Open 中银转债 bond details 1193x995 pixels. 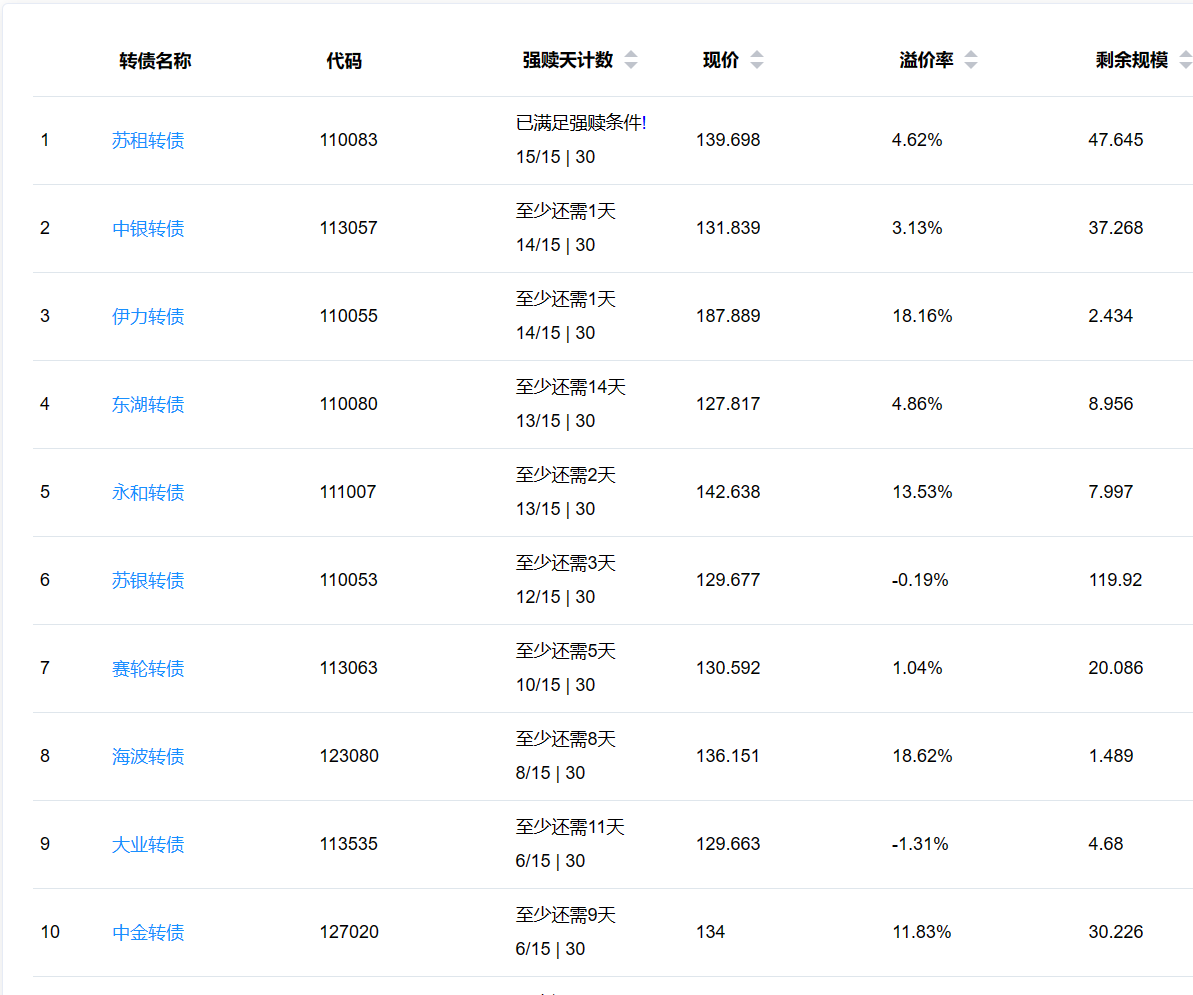click(148, 228)
